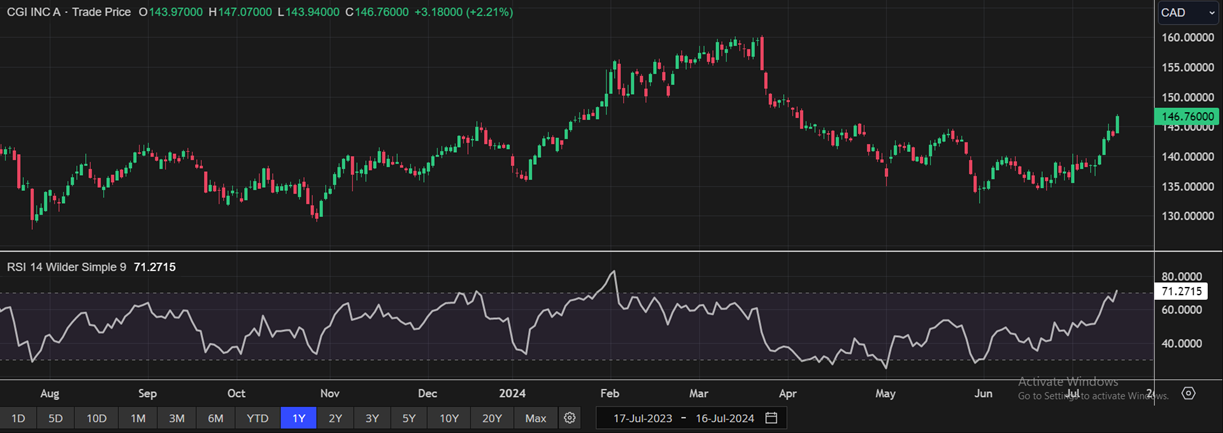Click the RSI 14 Wilder indicator label
The image size is (1223, 433).
point(64,266)
